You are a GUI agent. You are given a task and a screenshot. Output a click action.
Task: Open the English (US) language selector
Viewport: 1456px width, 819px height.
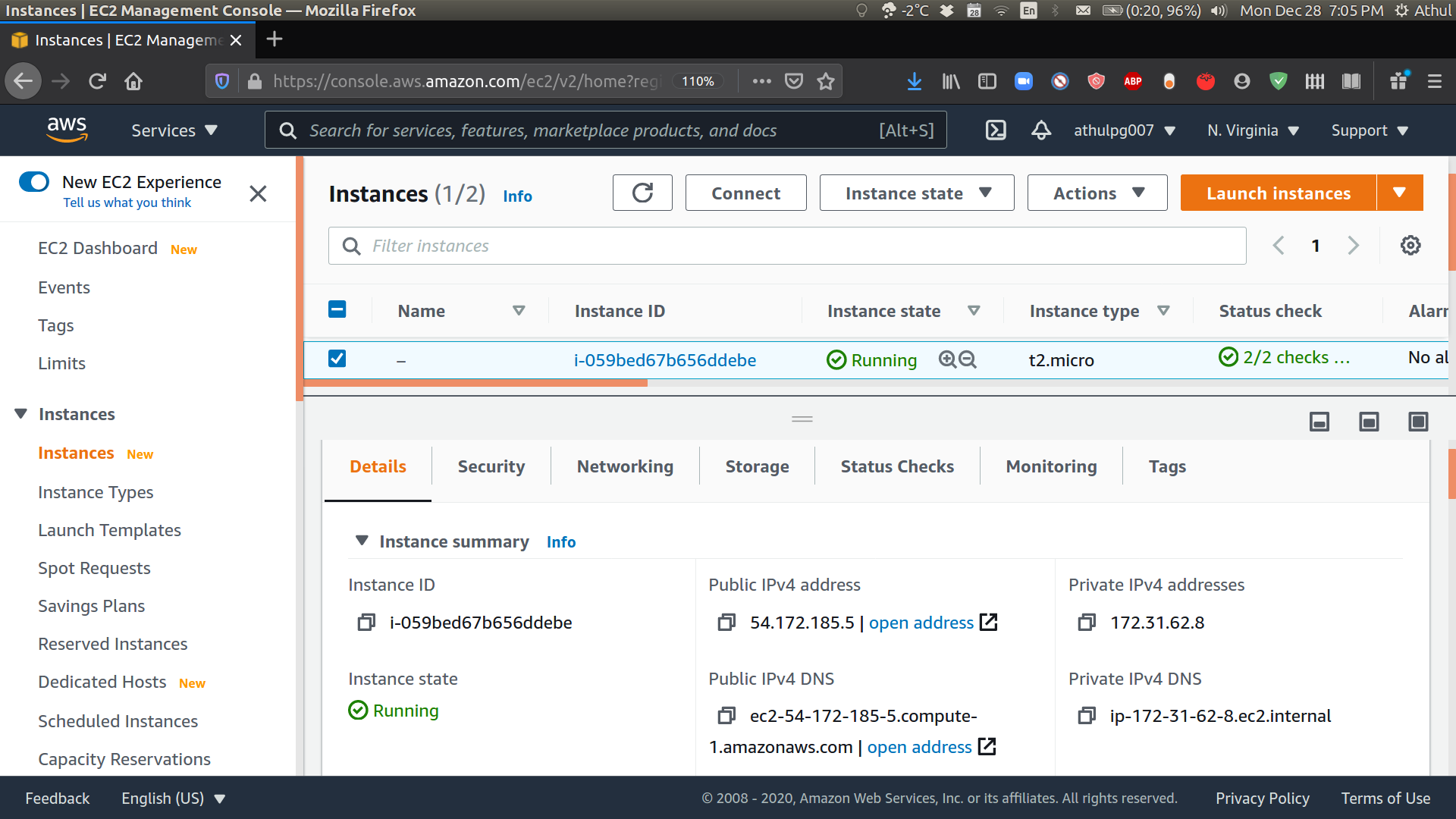[174, 798]
